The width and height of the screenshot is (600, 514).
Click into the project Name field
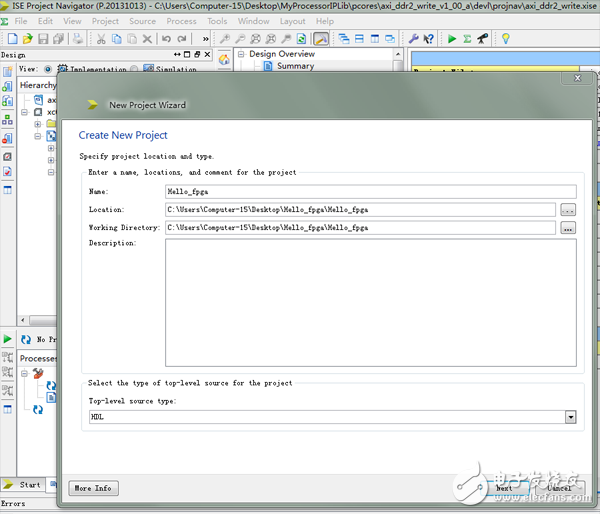tap(370, 191)
